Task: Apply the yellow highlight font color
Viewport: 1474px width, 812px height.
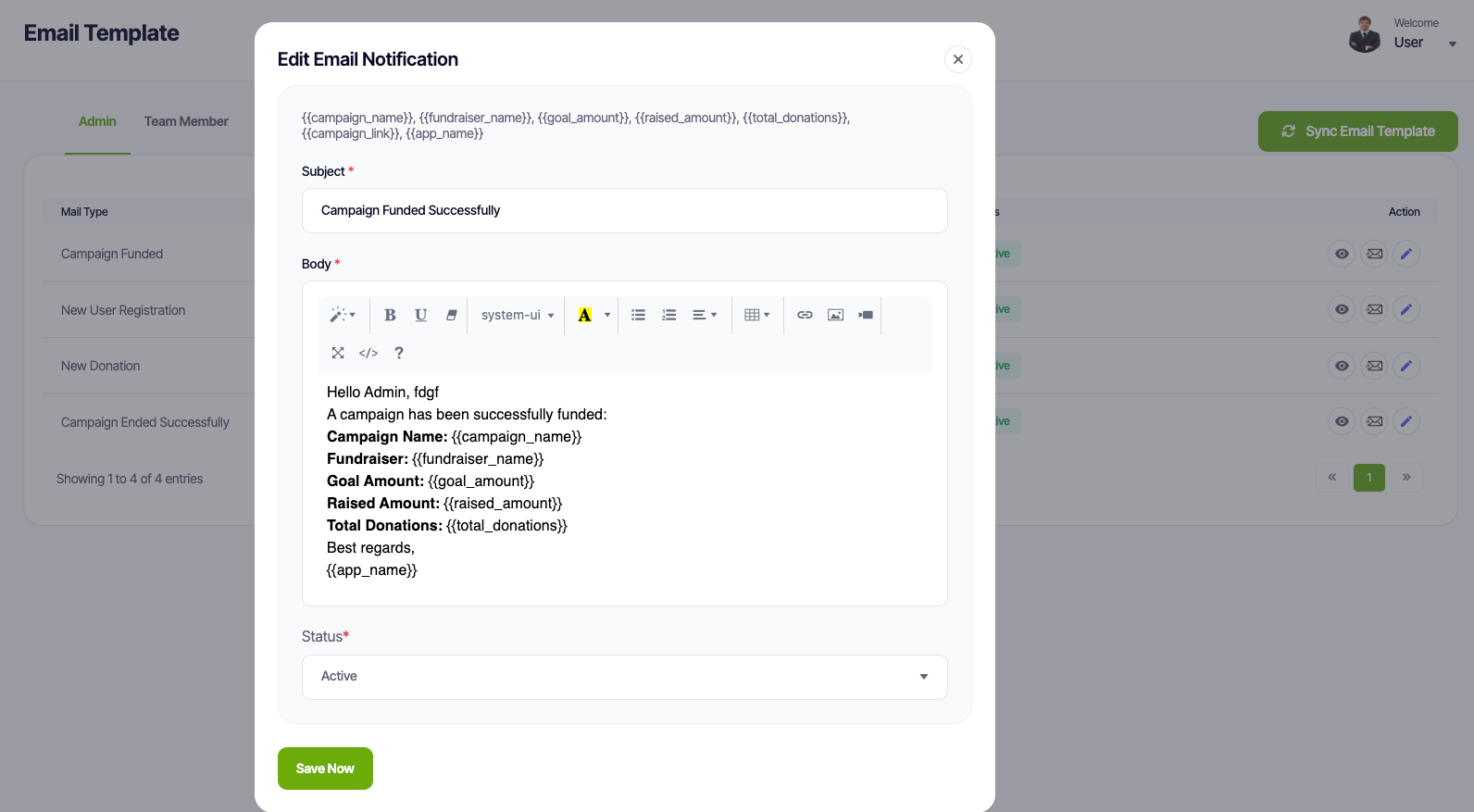Action: coord(585,315)
